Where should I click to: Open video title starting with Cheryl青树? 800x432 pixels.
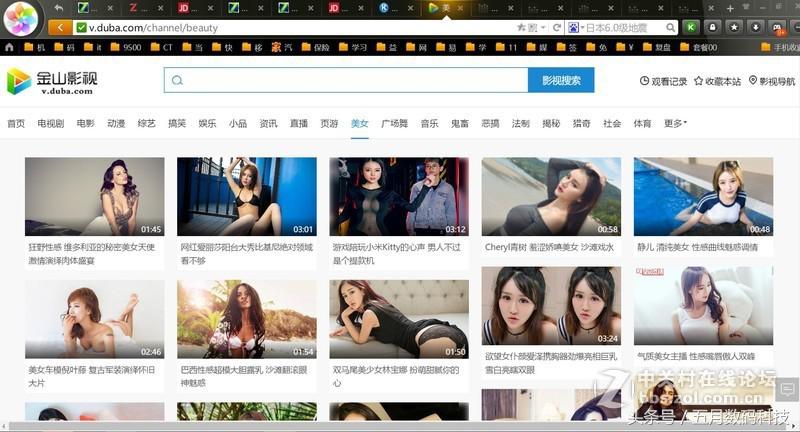(549, 247)
